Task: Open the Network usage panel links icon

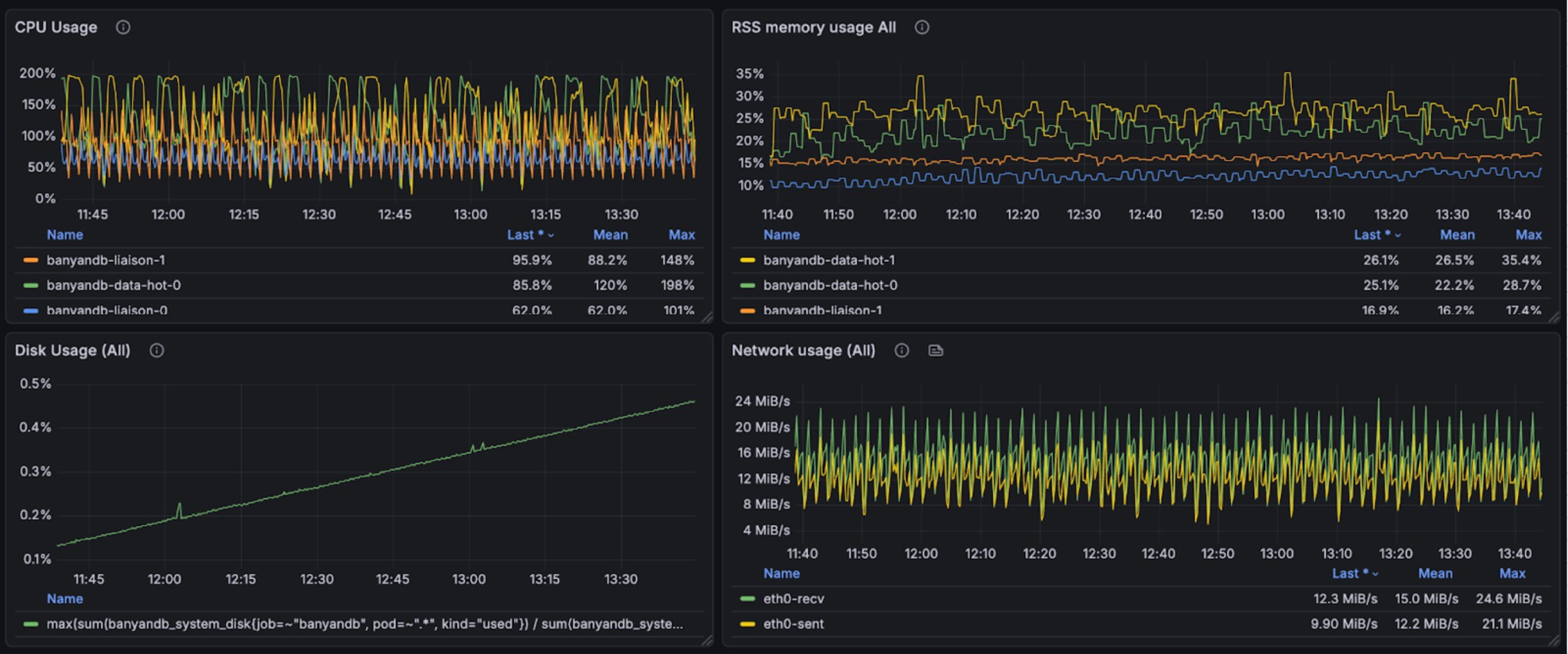Action: click(936, 350)
